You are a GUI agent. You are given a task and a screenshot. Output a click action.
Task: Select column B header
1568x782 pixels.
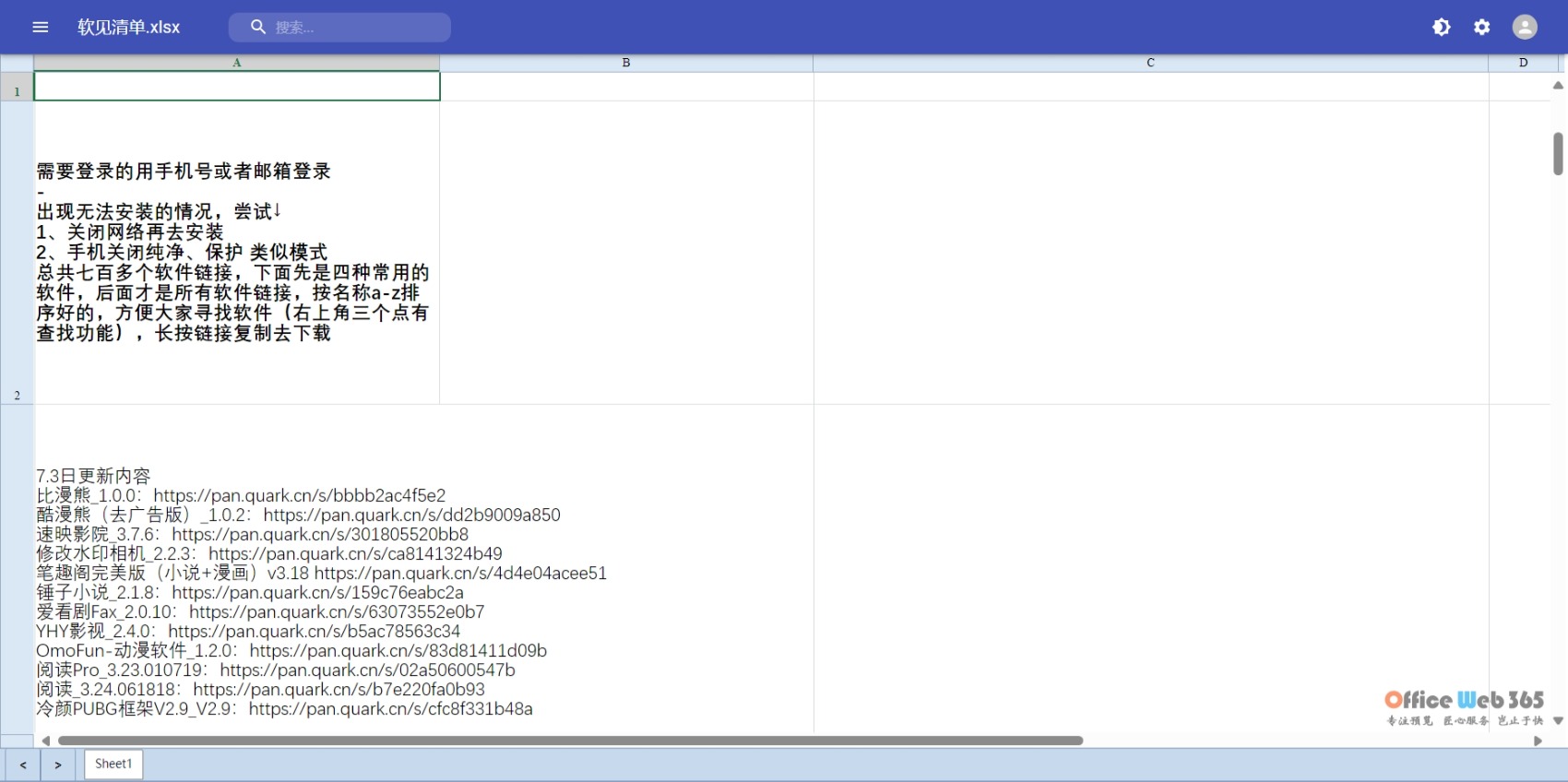pos(625,63)
